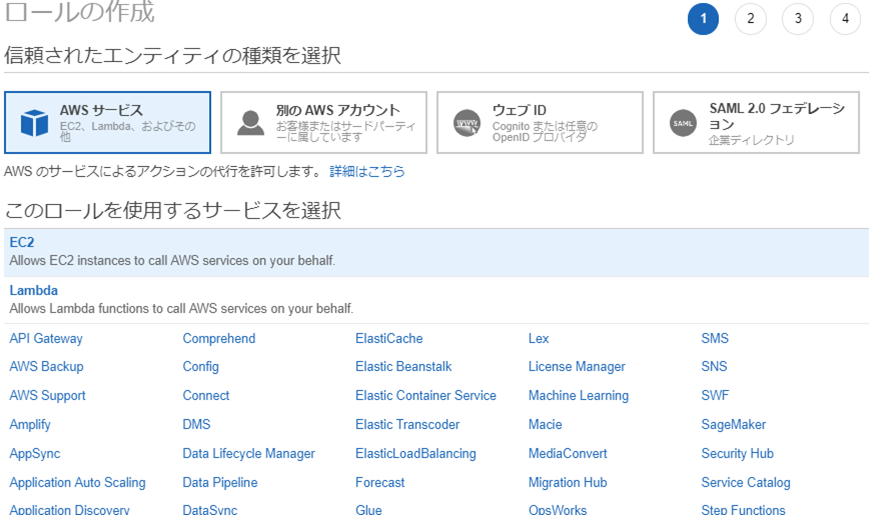
Task: Select Machine Learning service
Action: (579, 396)
